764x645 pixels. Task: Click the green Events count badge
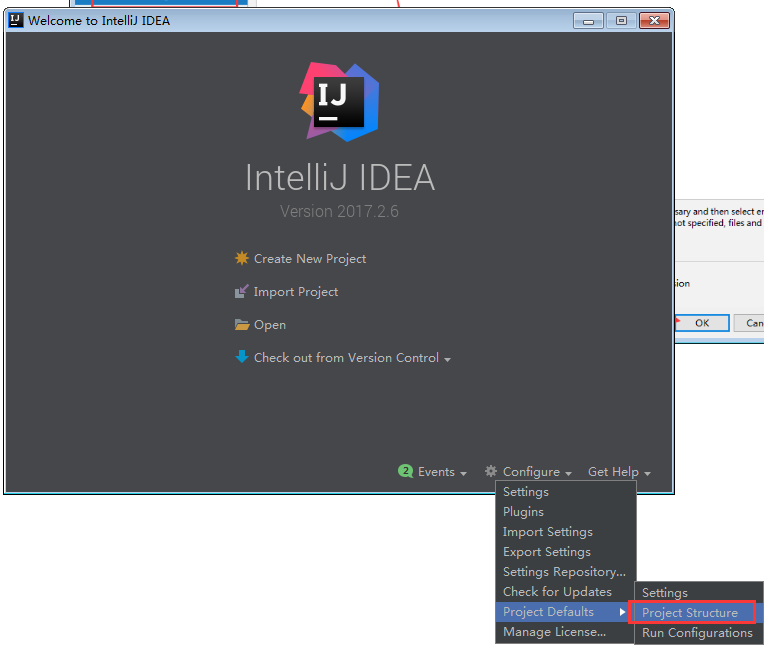click(405, 471)
